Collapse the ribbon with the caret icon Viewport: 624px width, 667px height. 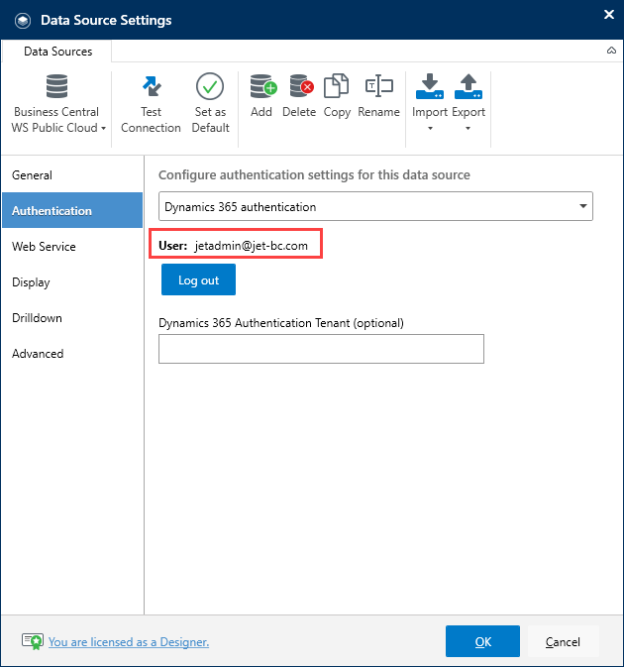(611, 51)
